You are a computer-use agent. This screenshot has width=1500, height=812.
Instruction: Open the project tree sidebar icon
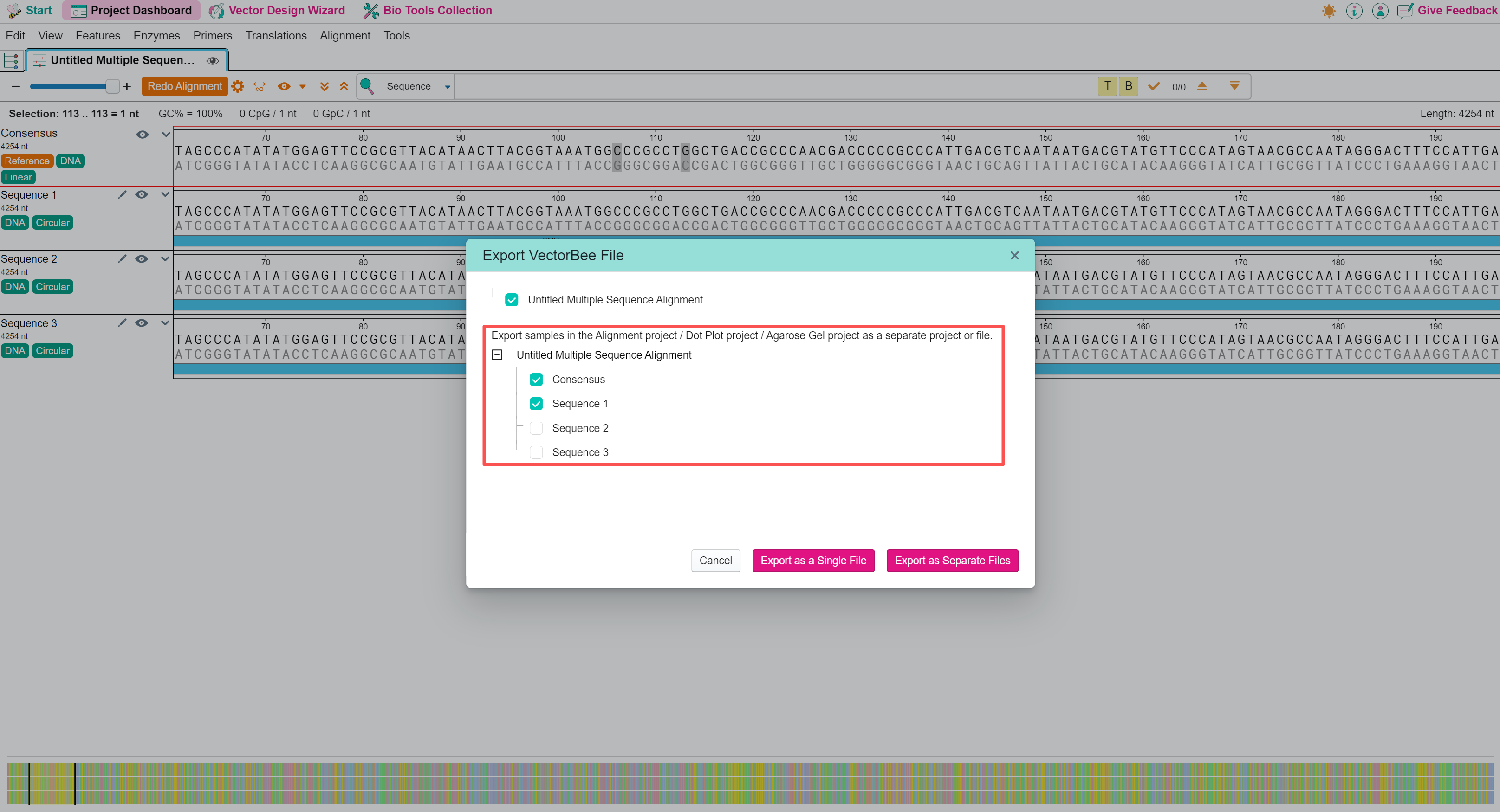(11, 60)
